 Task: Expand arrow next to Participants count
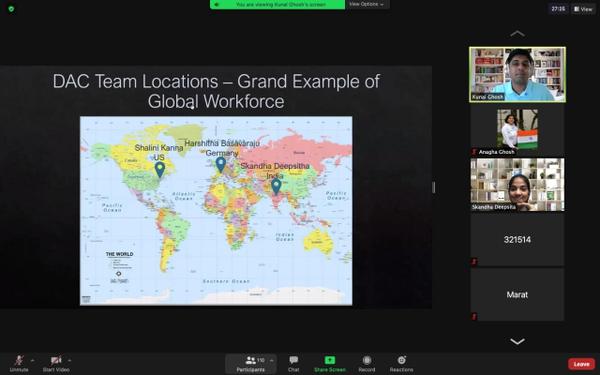click(271, 360)
